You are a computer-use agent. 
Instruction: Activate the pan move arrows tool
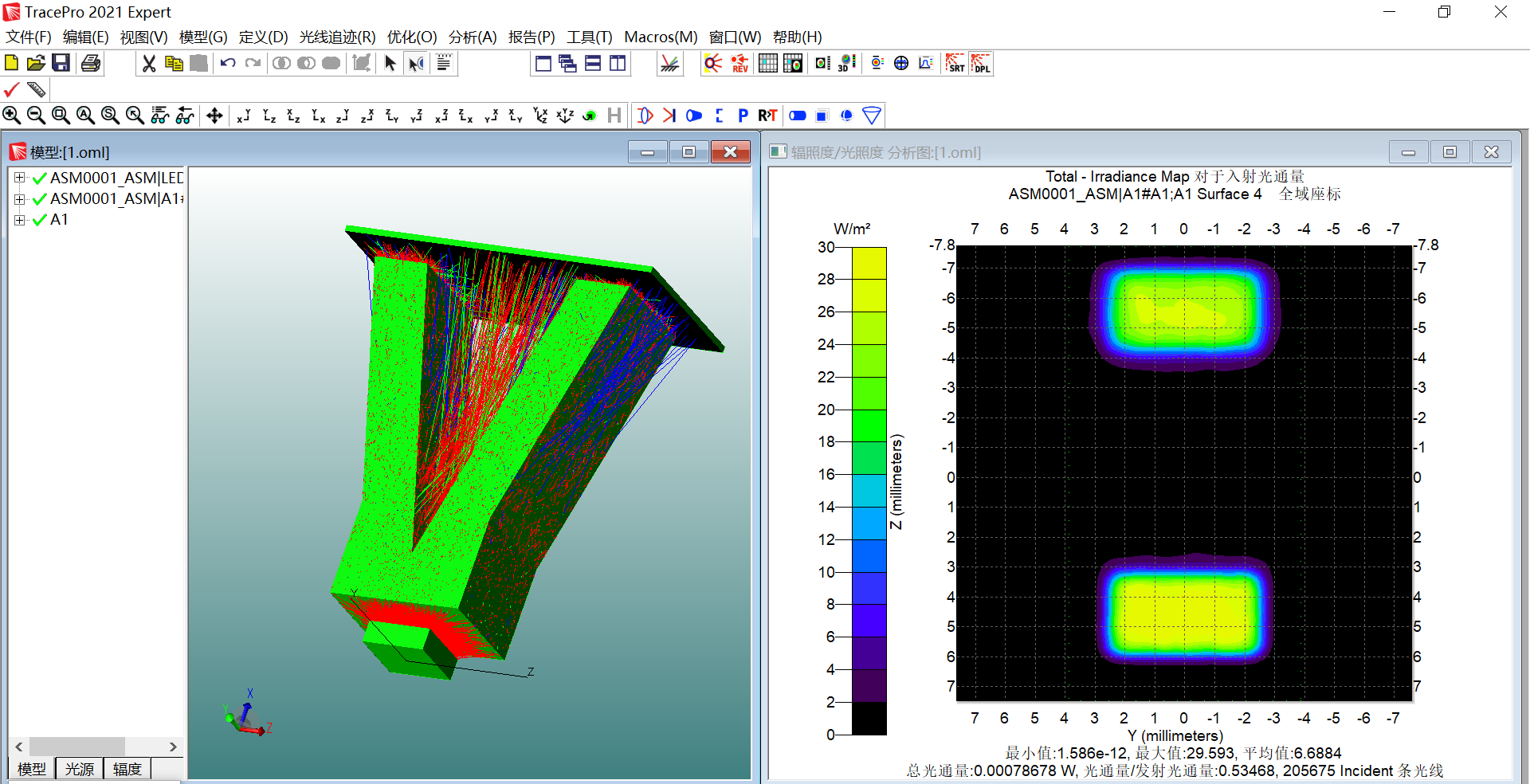pos(214,116)
